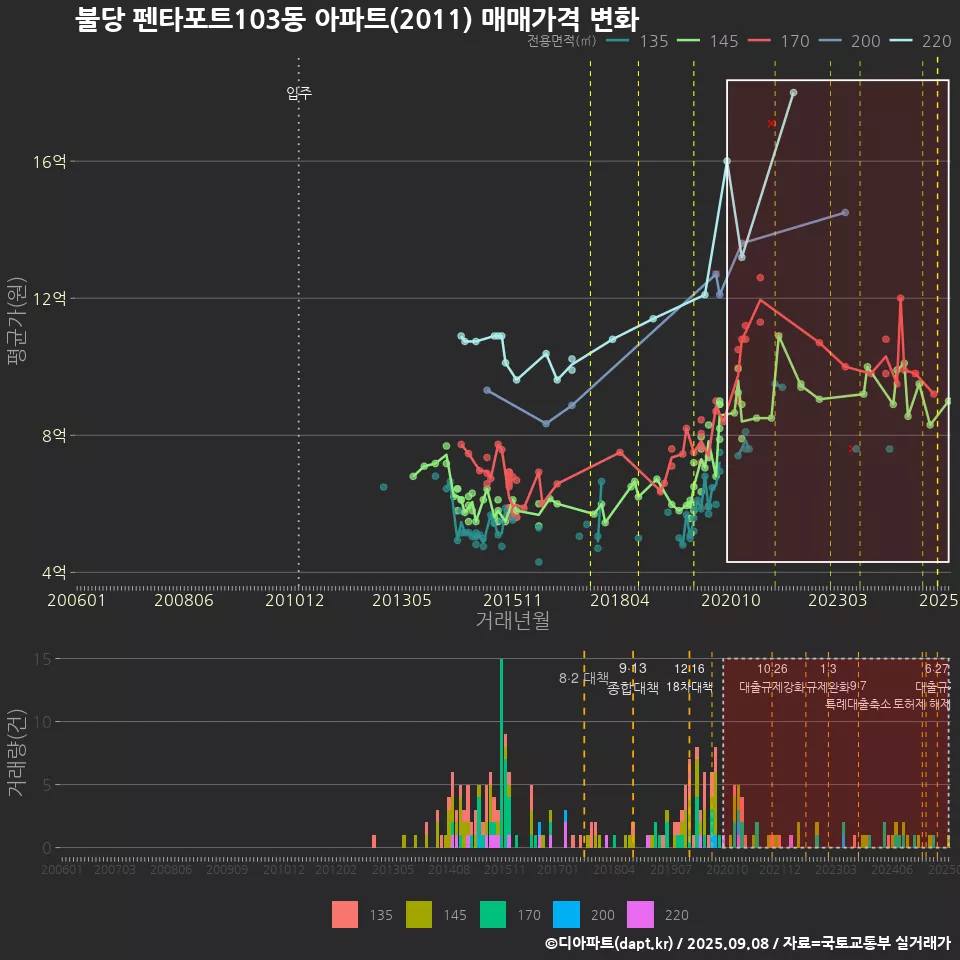Click the 201012 label on the price chart axis
The height and width of the screenshot is (960, 960).
(x=294, y=600)
